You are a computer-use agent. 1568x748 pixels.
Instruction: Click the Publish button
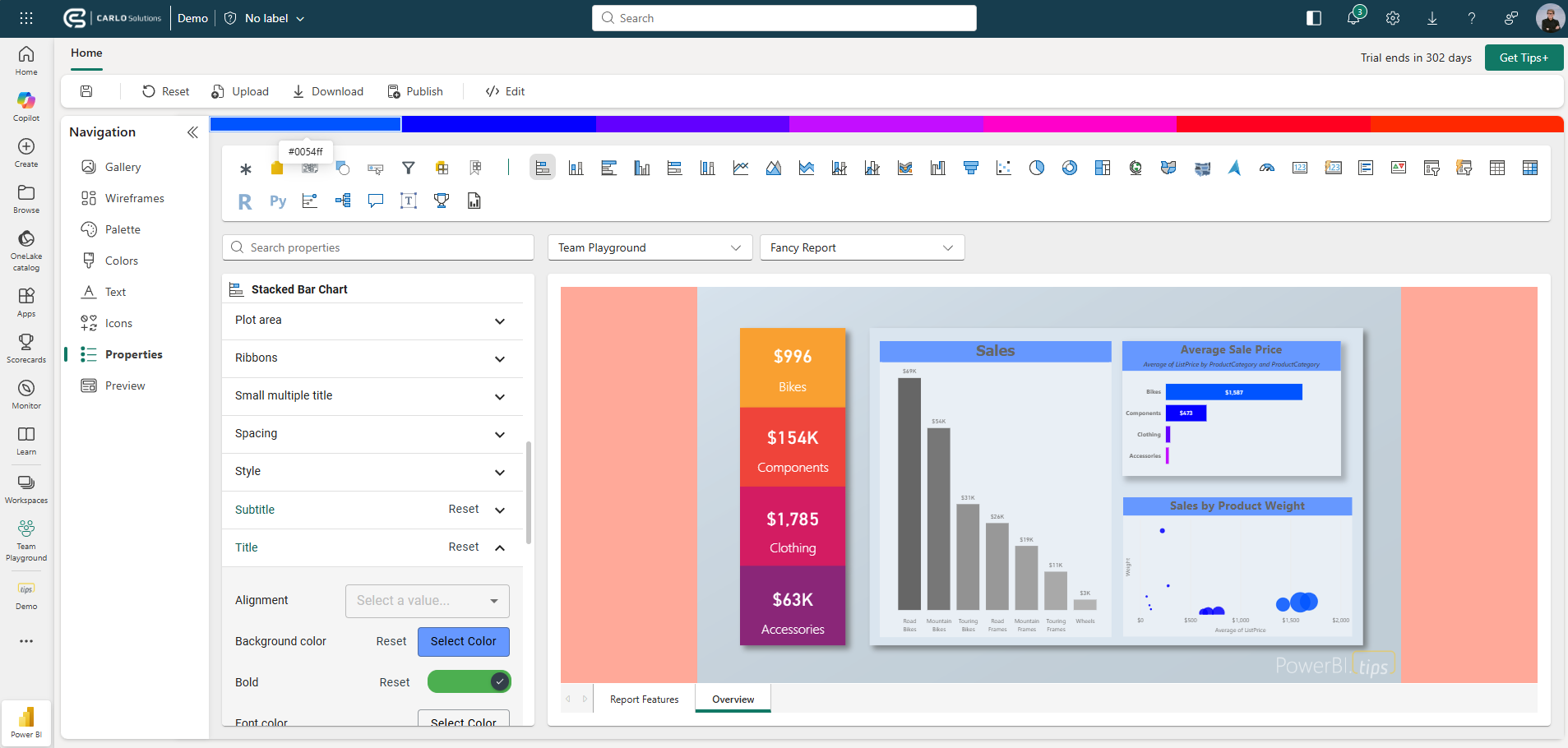416,91
